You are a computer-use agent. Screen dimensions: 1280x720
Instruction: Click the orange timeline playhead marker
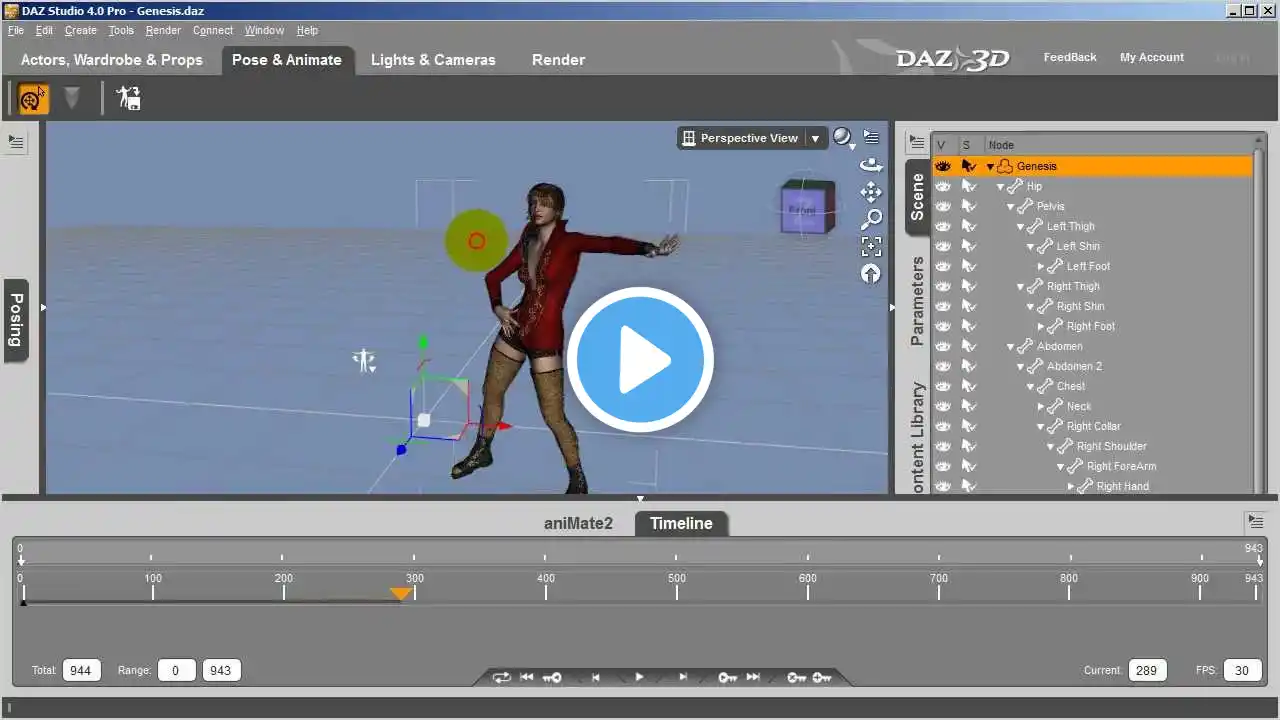(x=400, y=593)
